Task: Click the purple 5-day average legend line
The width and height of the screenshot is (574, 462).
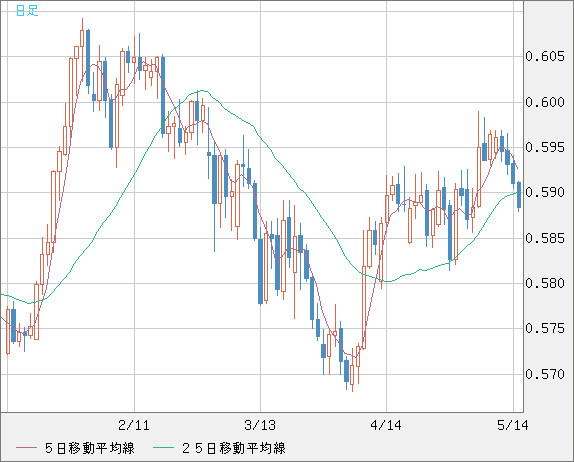Action: click(x=26, y=448)
